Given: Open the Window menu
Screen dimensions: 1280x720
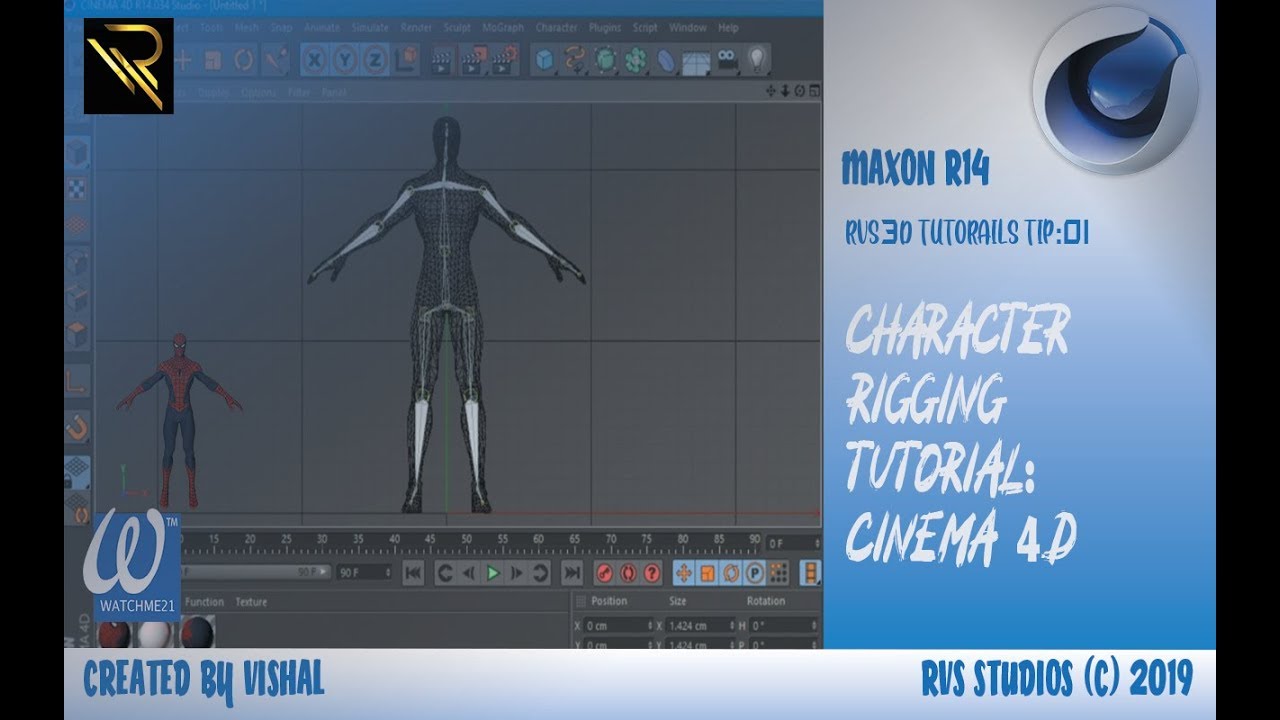Looking at the screenshot, I should click(687, 28).
